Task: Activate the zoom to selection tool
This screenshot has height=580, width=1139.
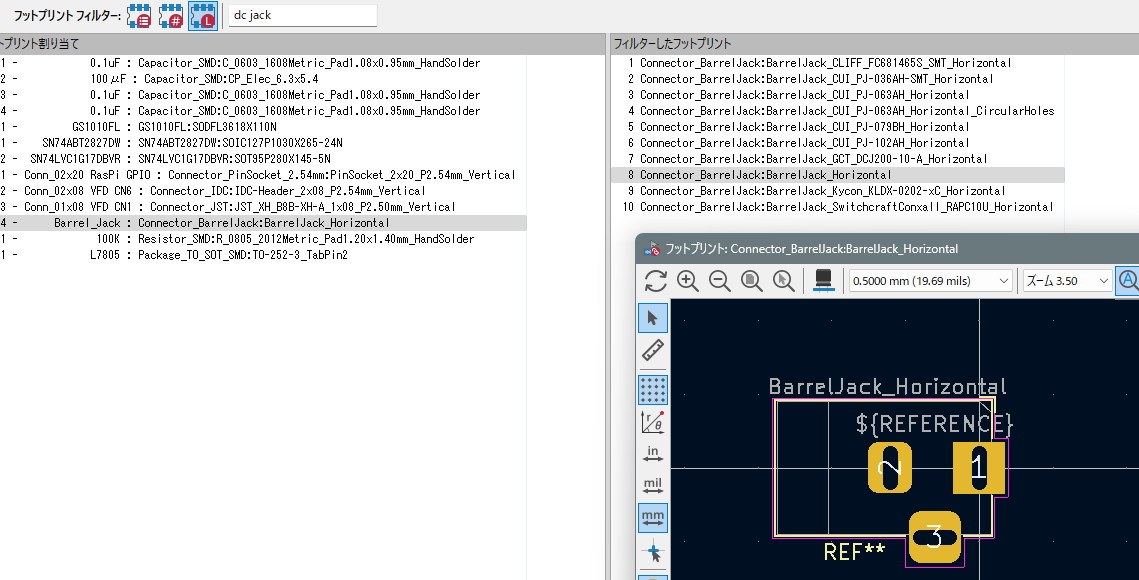Action: point(783,281)
